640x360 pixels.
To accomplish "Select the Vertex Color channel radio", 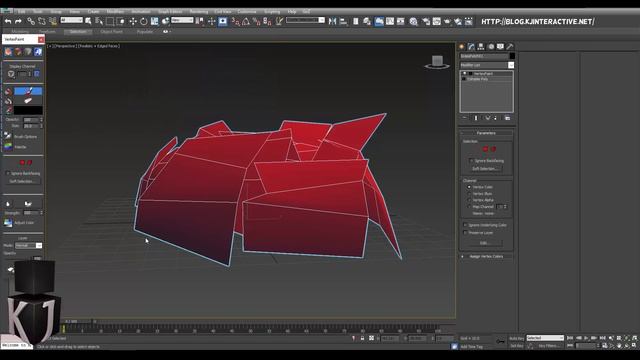I will click(469, 187).
